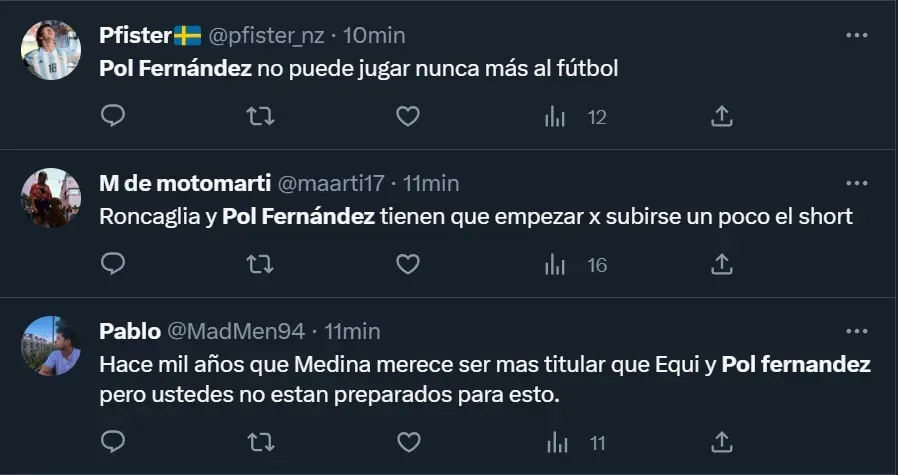Open more options on motomarti's tweet
Image resolution: width=898 pixels, height=475 pixels.
point(857,183)
